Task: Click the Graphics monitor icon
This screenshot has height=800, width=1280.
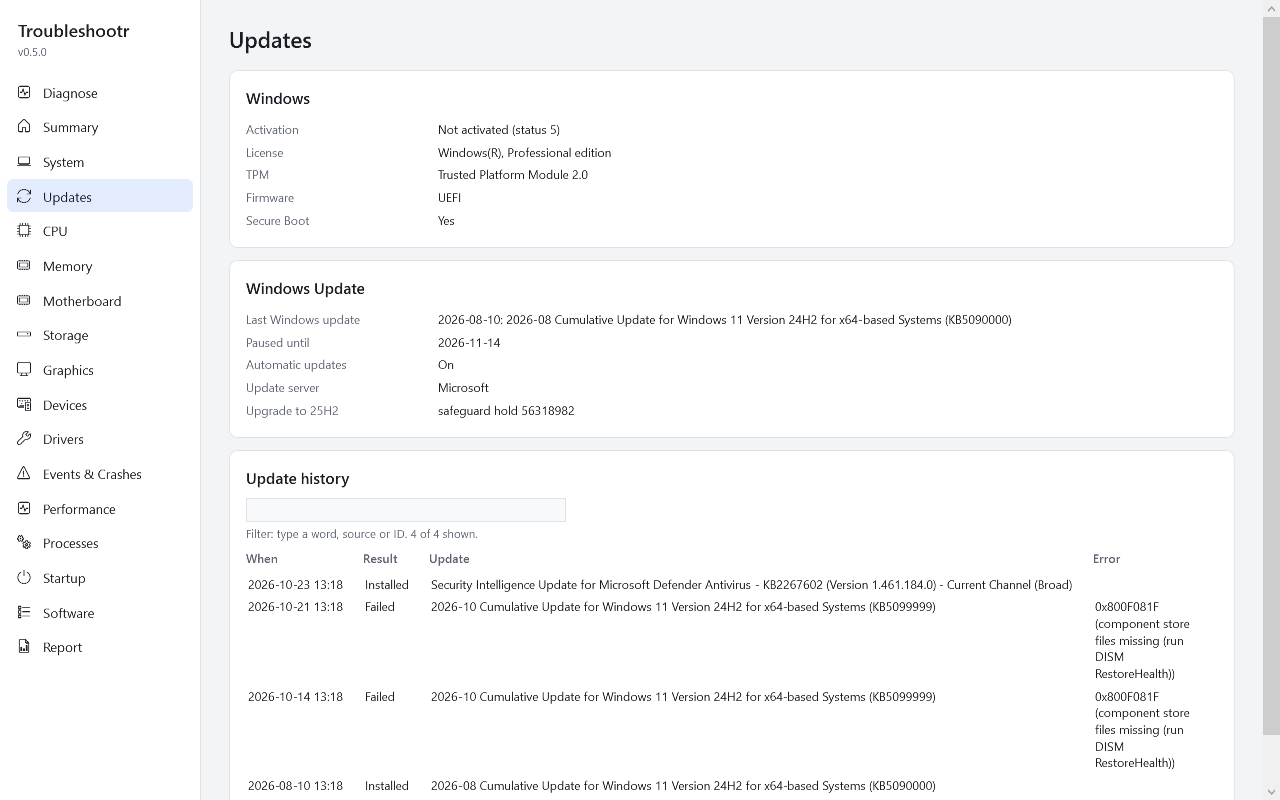Action: pos(24,370)
